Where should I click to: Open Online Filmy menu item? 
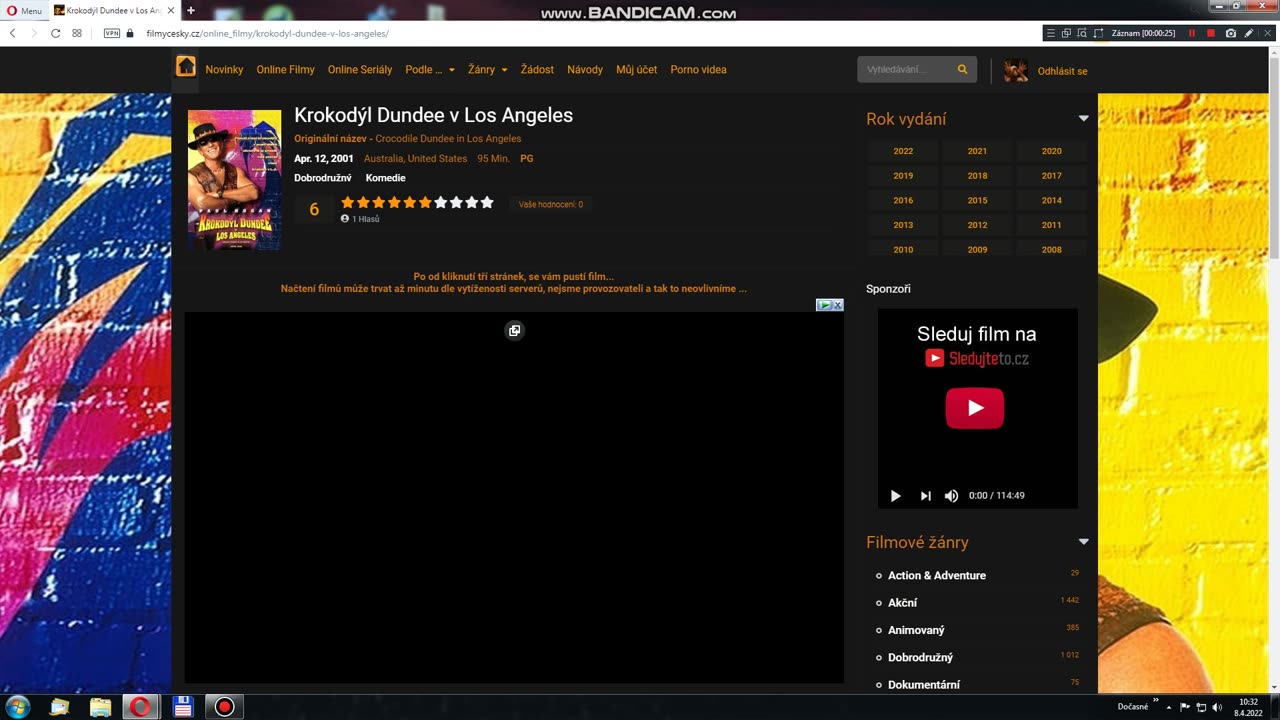tap(285, 70)
